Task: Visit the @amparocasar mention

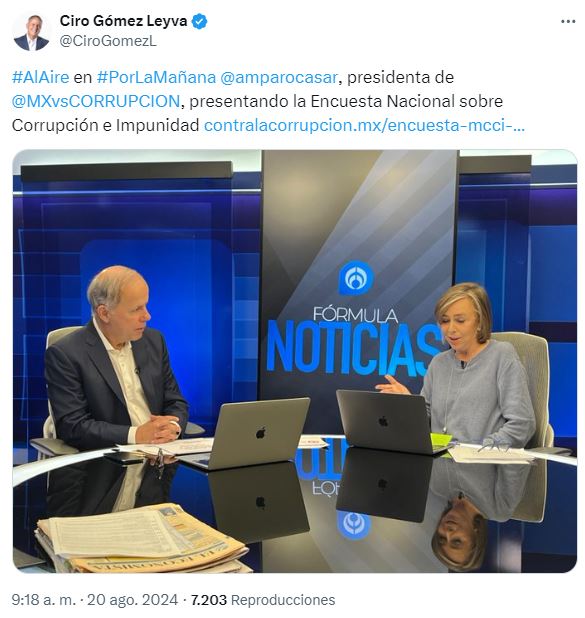Action: click(x=279, y=77)
